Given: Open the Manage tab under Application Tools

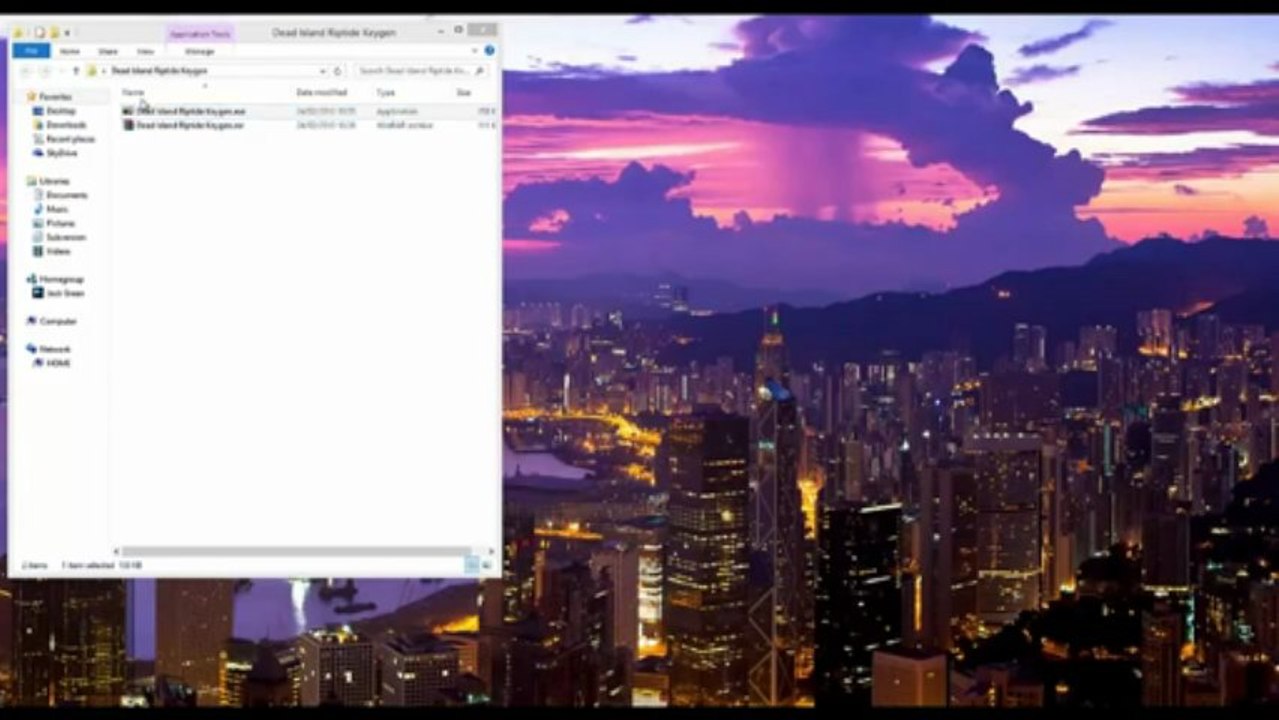Looking at the screenshot, I should tap(199, 51).
